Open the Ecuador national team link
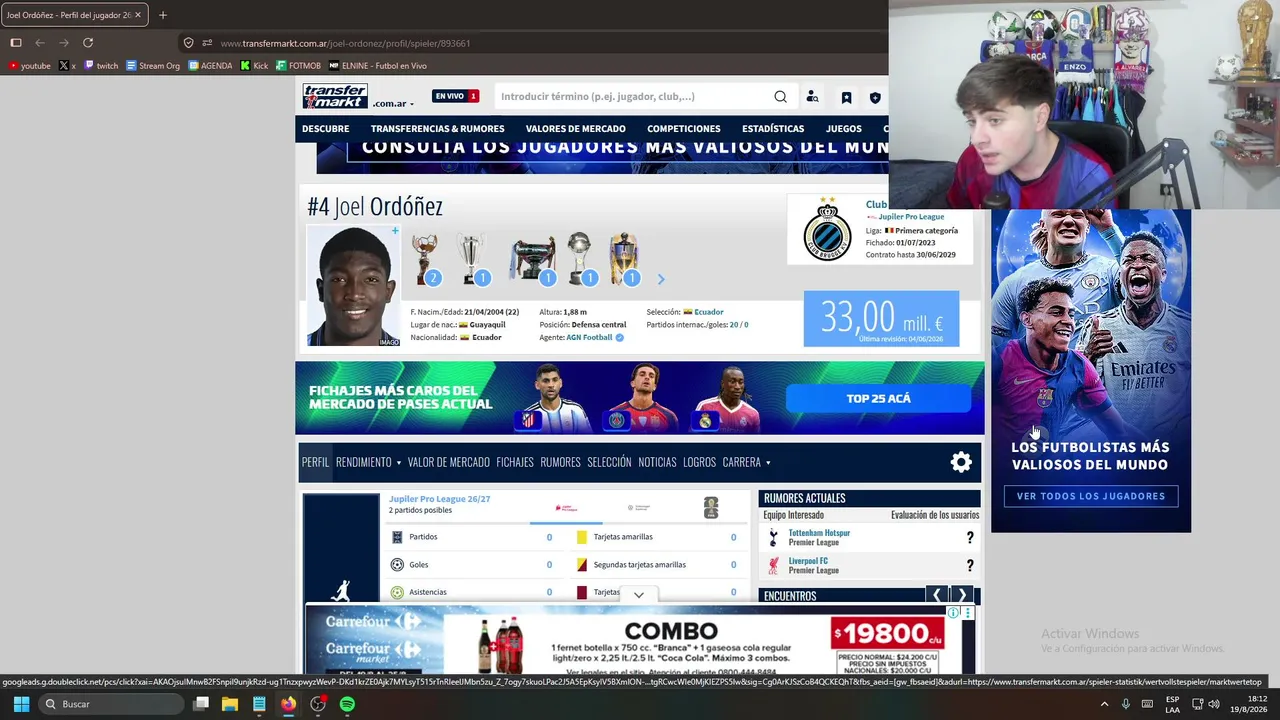This screenshot has width=1280, height=720. 709,312
